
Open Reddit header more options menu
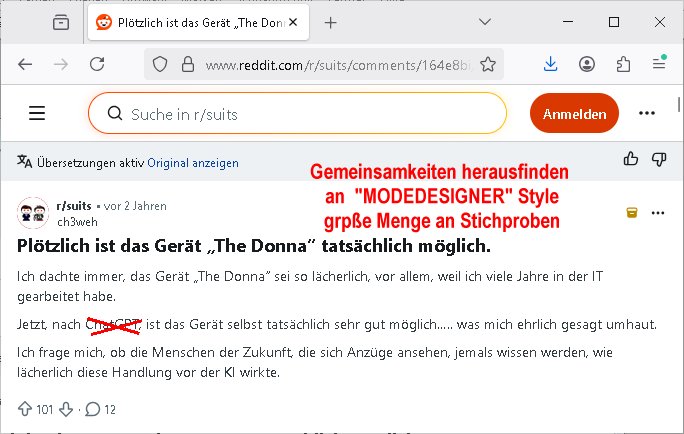(647, 113)
